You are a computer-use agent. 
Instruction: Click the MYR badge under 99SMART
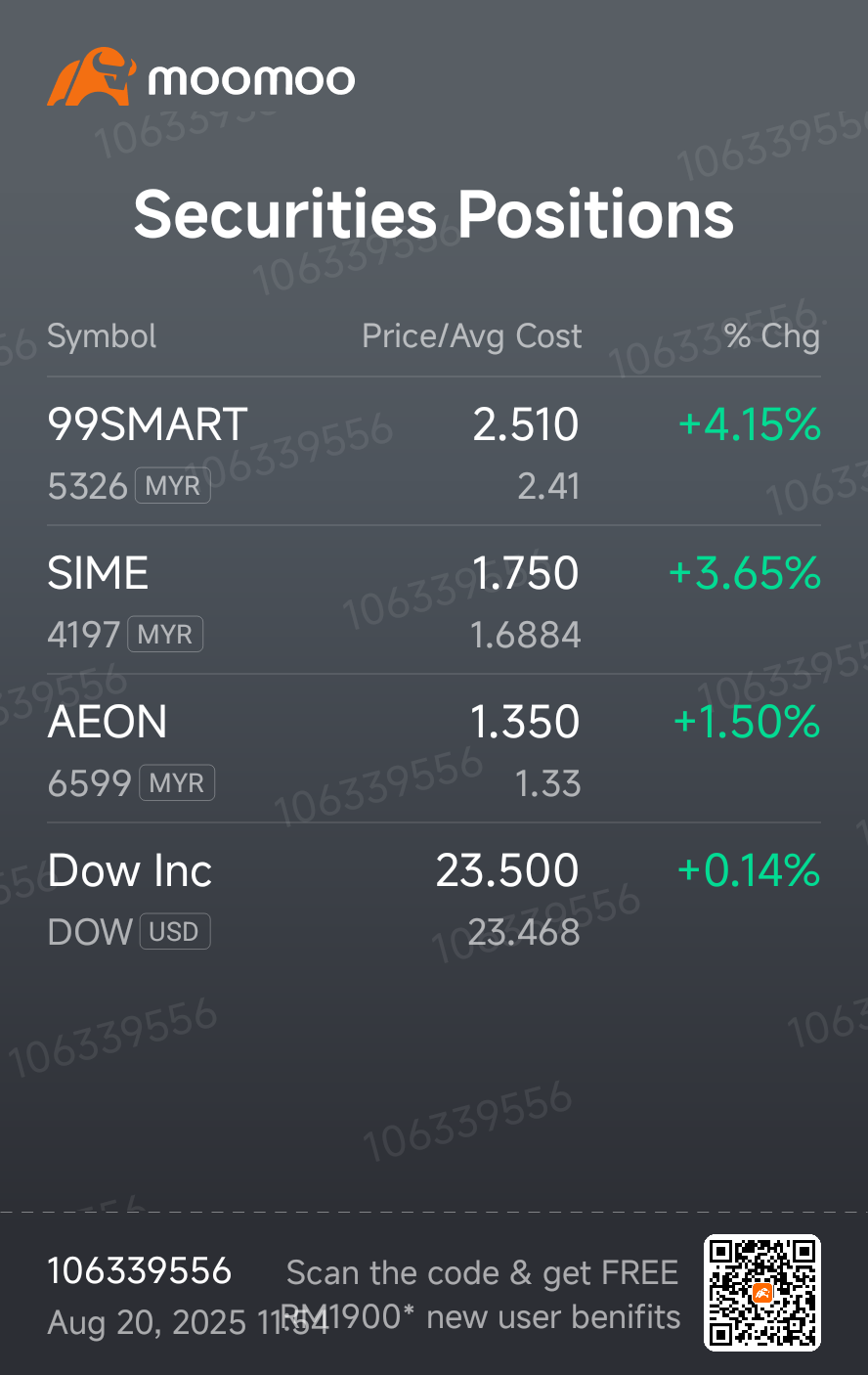click(173, 485)
